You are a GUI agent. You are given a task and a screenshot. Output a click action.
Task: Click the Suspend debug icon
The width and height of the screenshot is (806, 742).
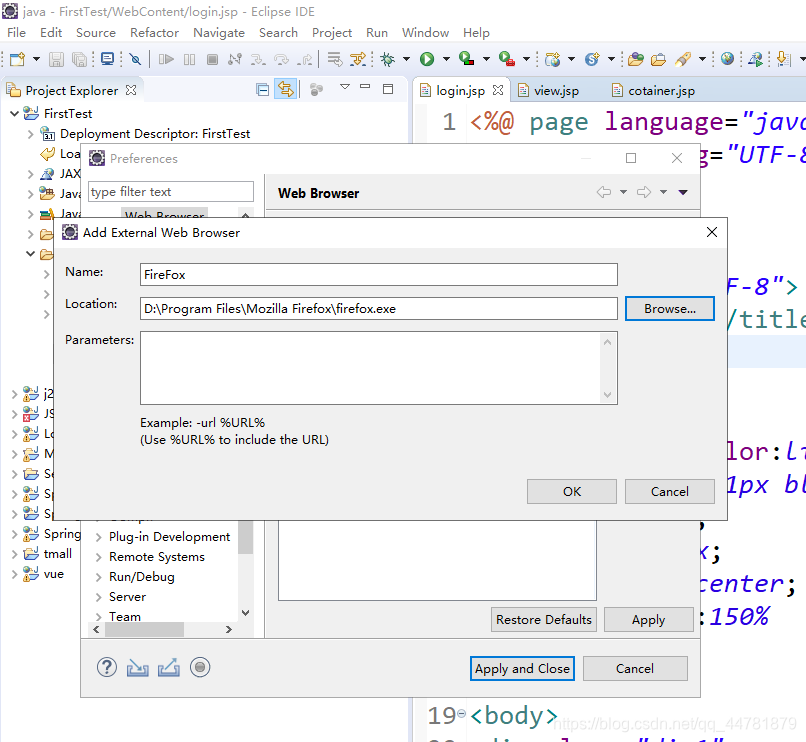point(189,59)
